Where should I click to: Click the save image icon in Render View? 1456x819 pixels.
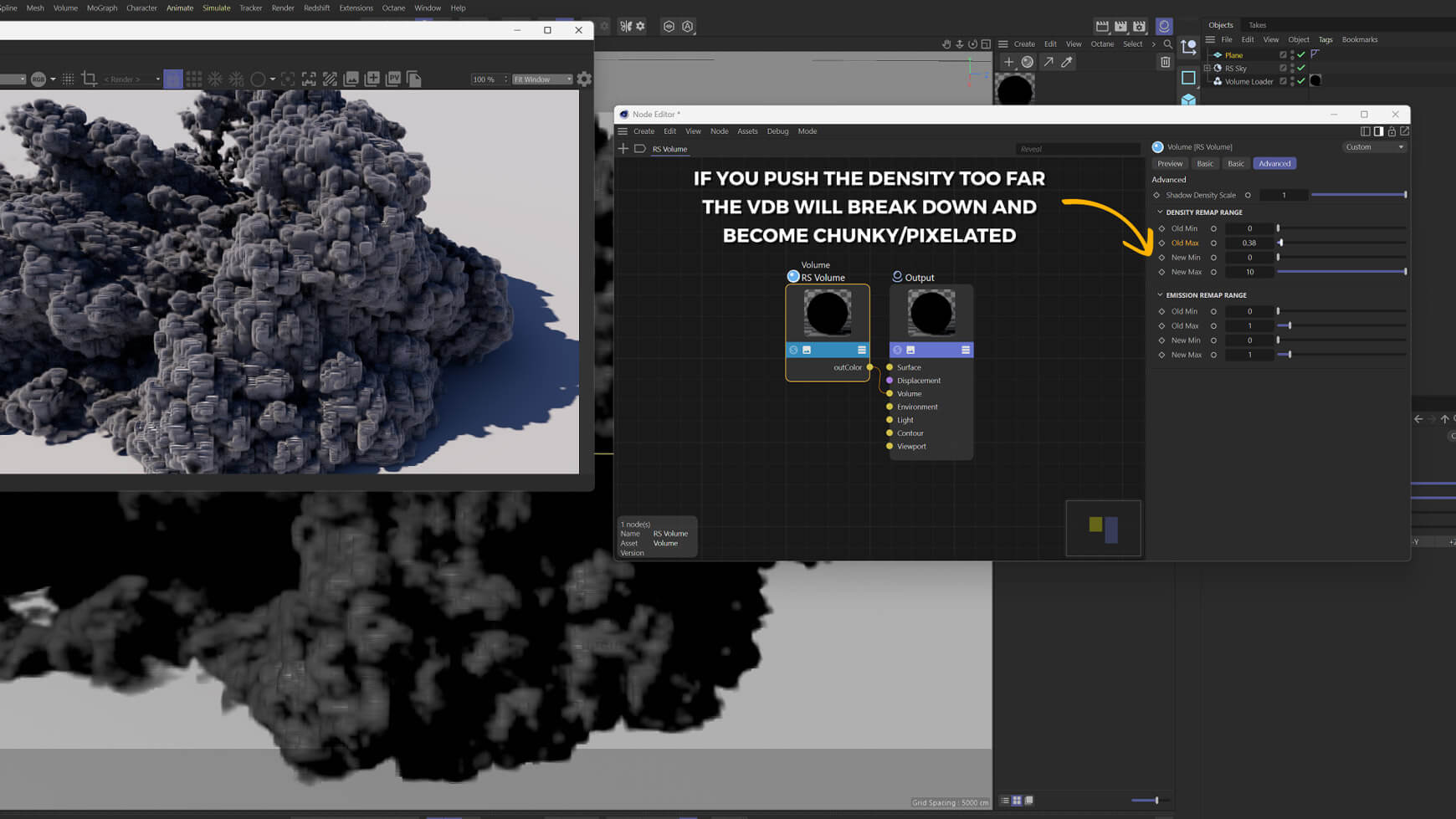coord(351,79)
